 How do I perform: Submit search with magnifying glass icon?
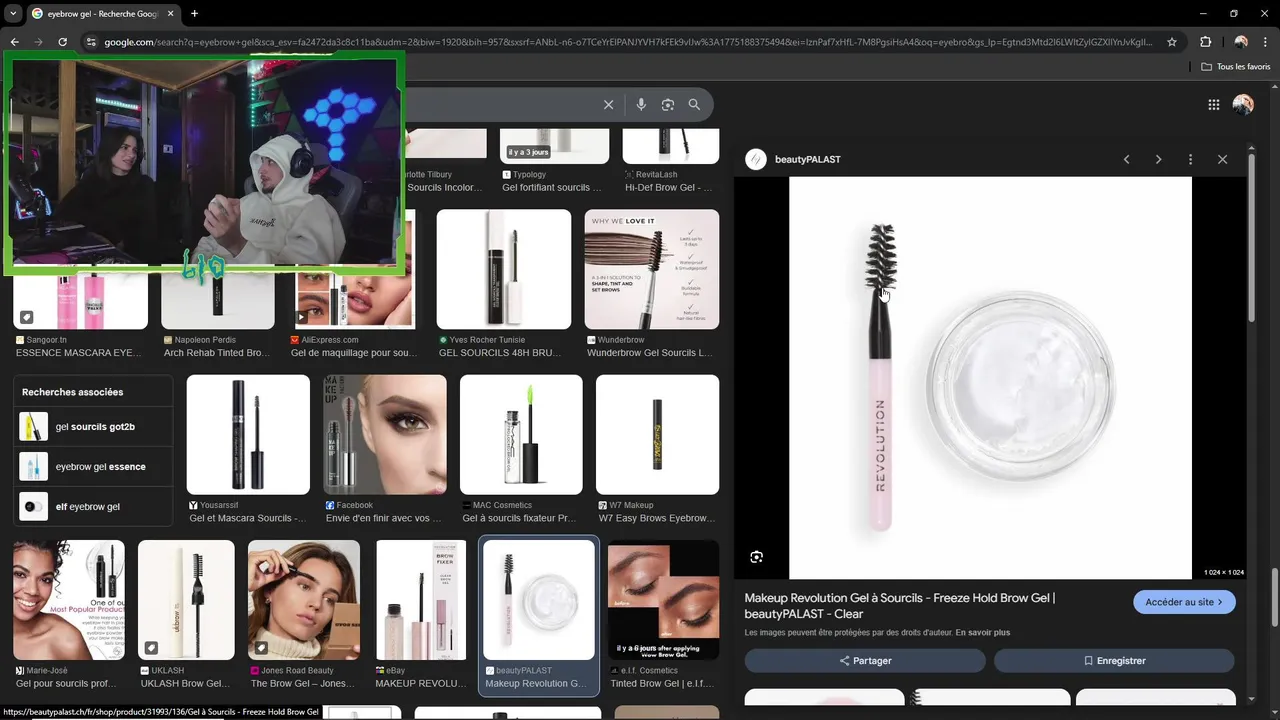click(694, 105)
